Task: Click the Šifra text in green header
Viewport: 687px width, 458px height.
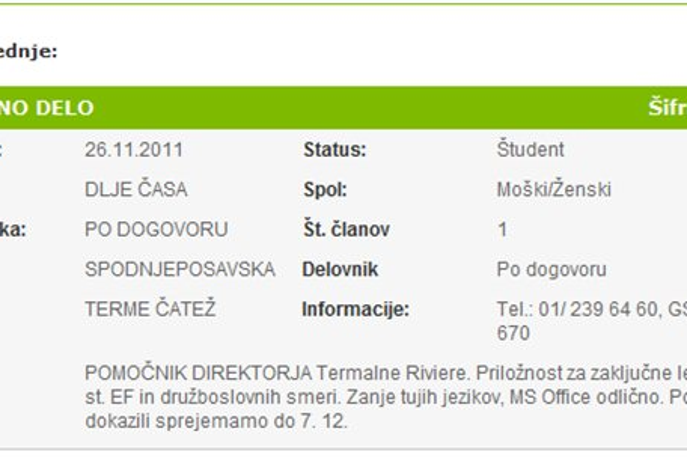Action: coord(667,108)
